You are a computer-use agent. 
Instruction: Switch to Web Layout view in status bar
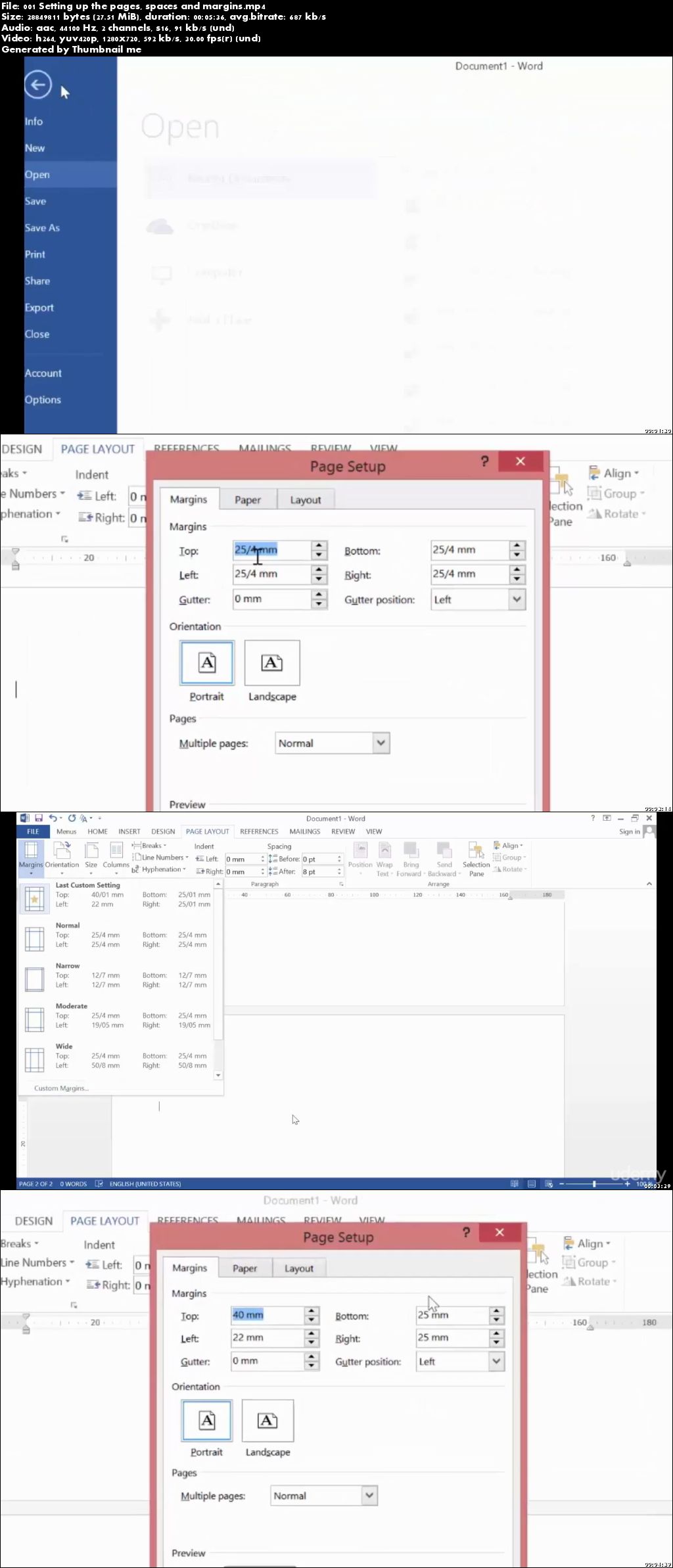[x=549, y=1184]
